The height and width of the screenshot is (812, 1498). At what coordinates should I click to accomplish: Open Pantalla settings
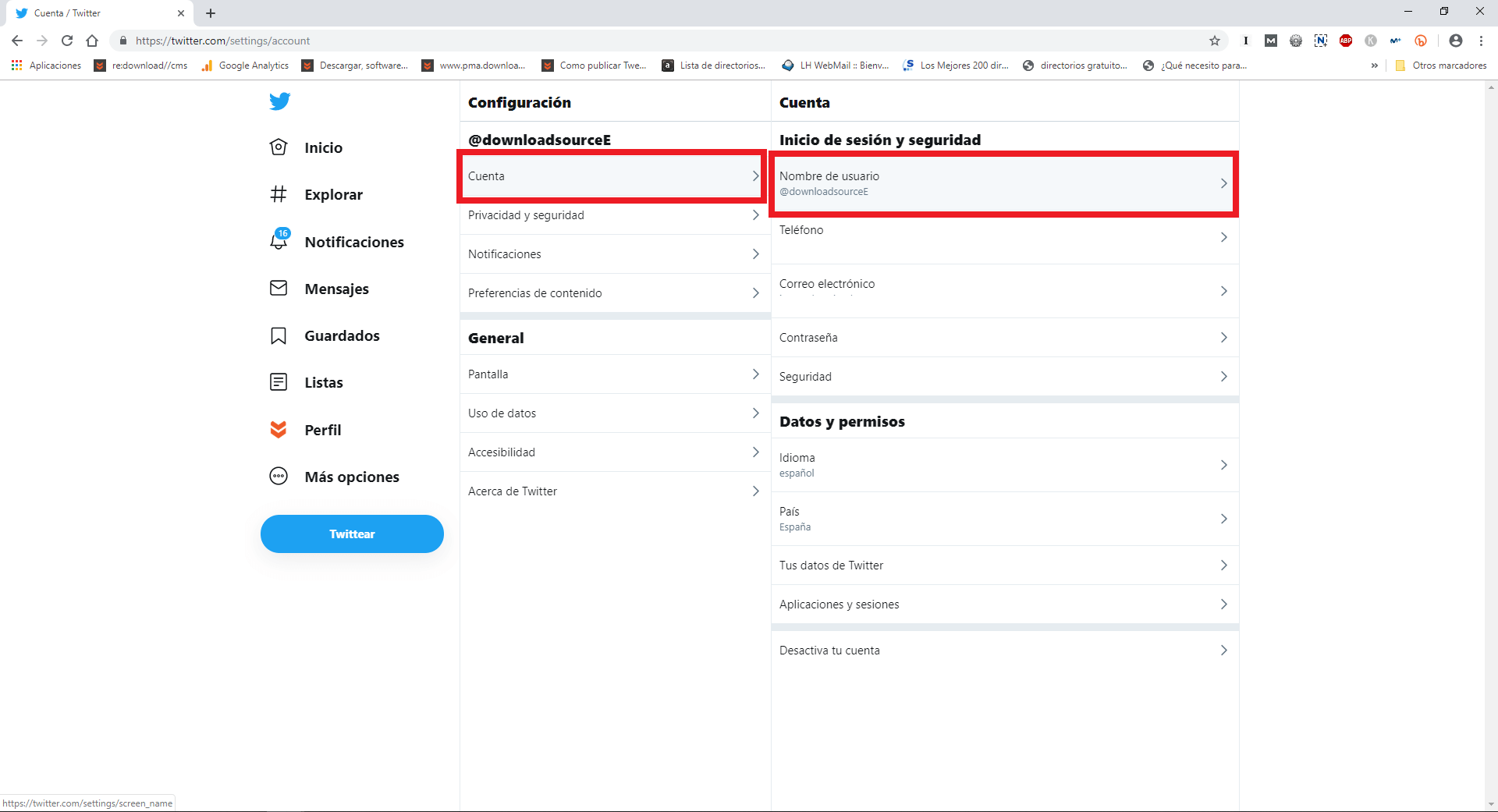pyautogui.click(x=616, y=374)
